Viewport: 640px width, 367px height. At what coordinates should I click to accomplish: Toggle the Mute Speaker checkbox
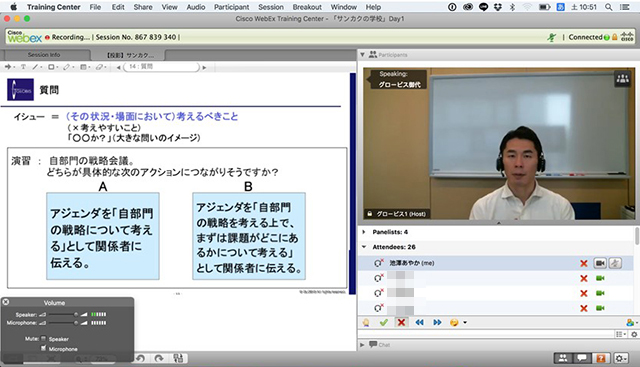pos(43,338)
